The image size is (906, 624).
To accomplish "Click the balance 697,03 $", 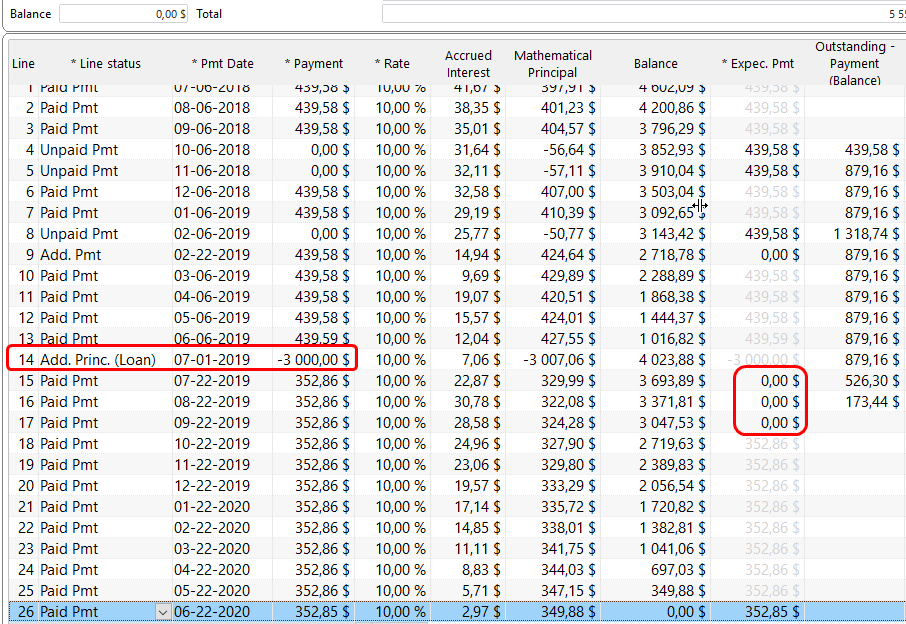I will pos(678,570).
